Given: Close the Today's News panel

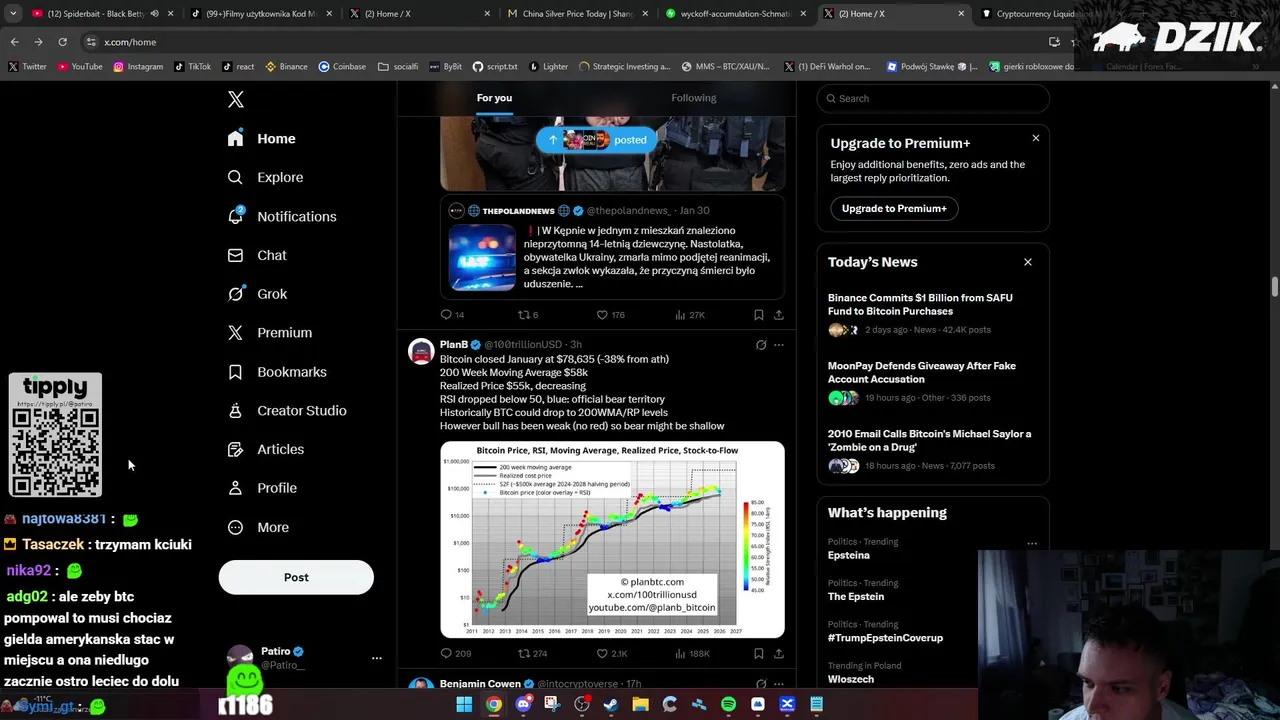Looking at the screenshot, I should coord(1027,262).
